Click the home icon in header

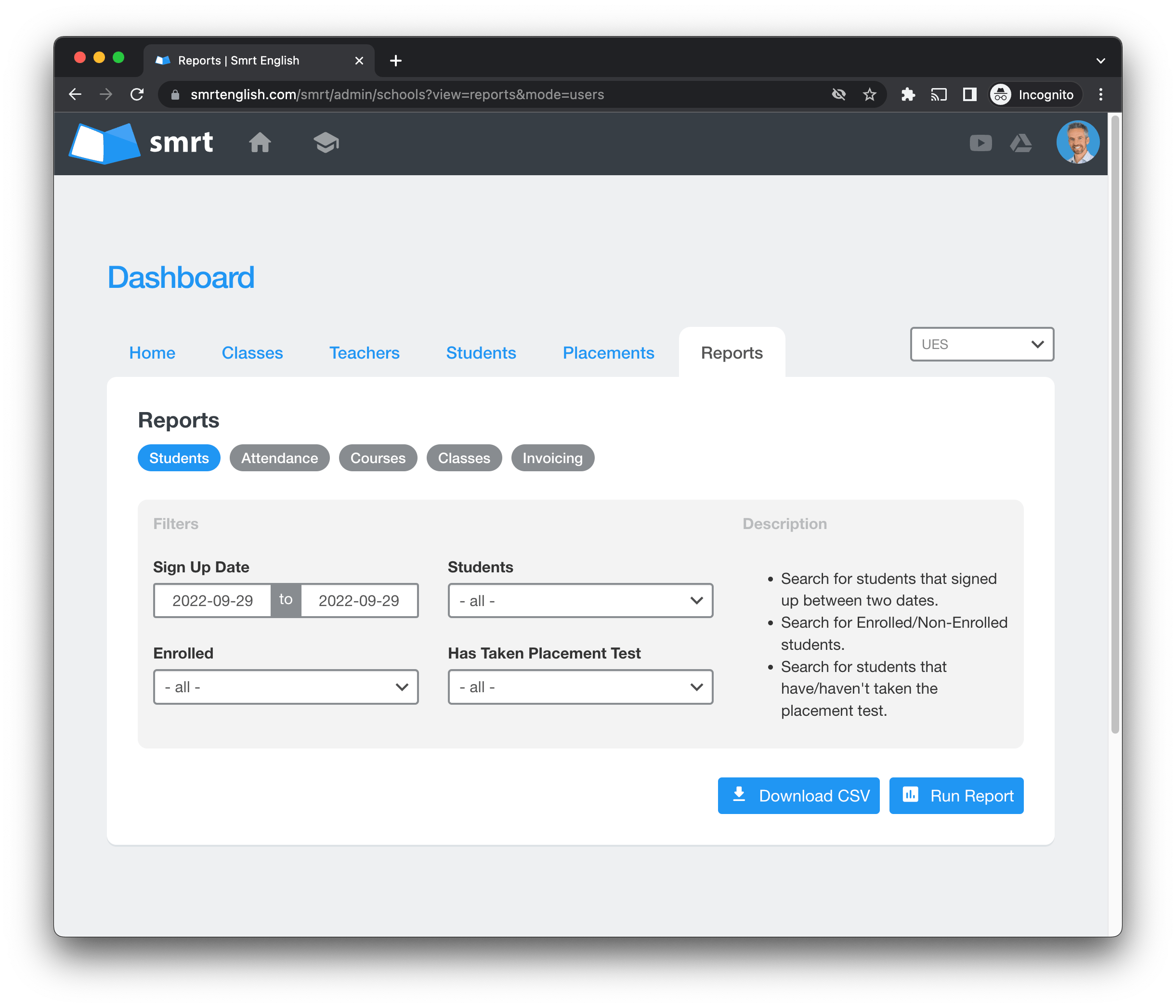point(260,142)
